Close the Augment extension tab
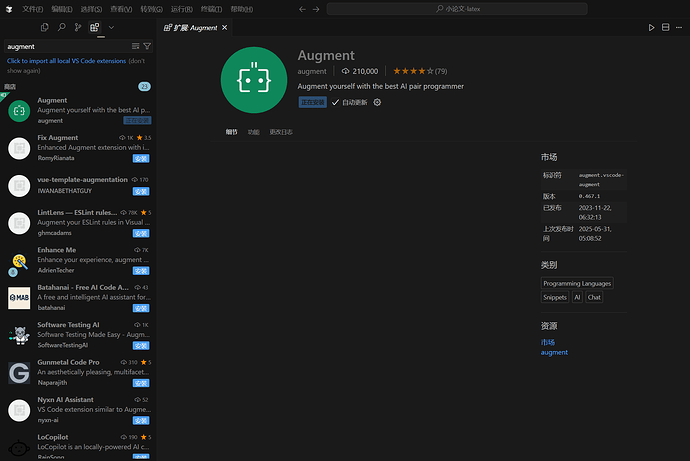Screen dimensions: 690x461 [x=225, y=27]
